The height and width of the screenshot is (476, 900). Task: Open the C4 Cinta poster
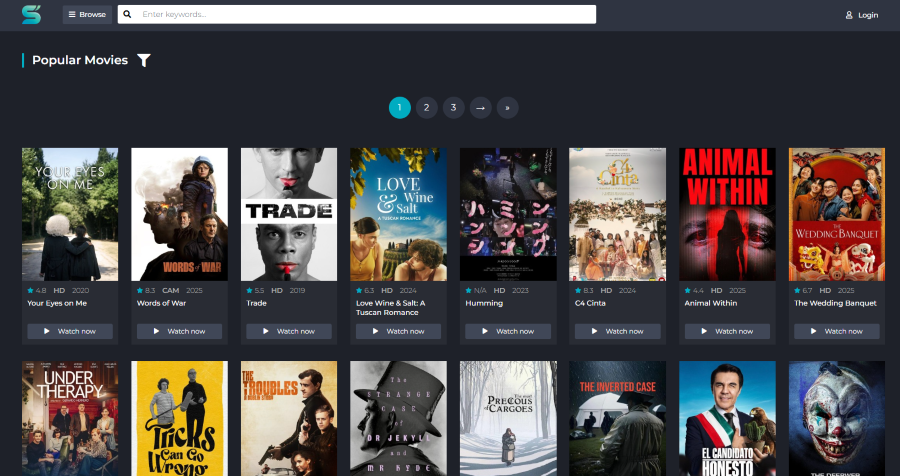click(618, 214)
